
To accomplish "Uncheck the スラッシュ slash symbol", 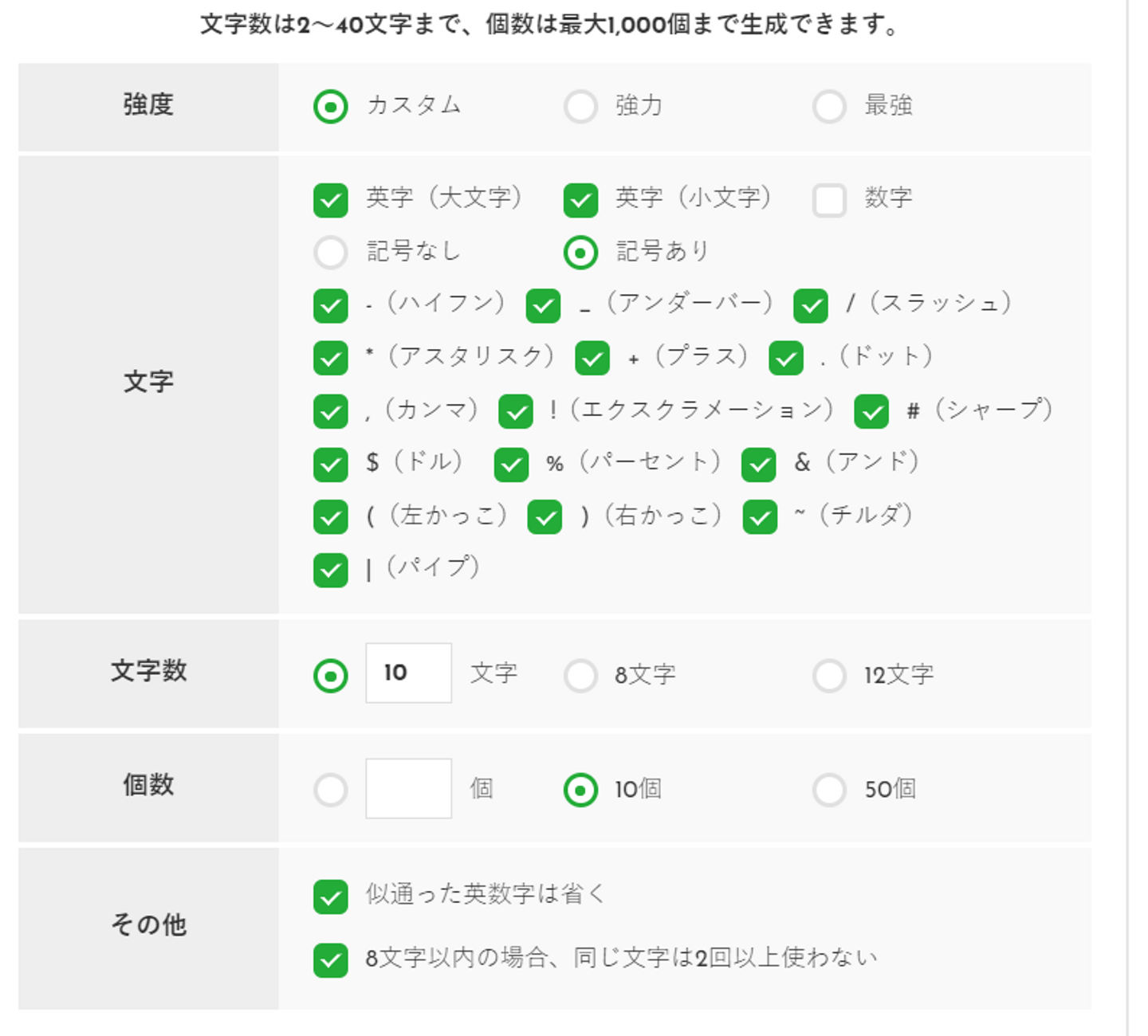I will click(x=811, y=306).
